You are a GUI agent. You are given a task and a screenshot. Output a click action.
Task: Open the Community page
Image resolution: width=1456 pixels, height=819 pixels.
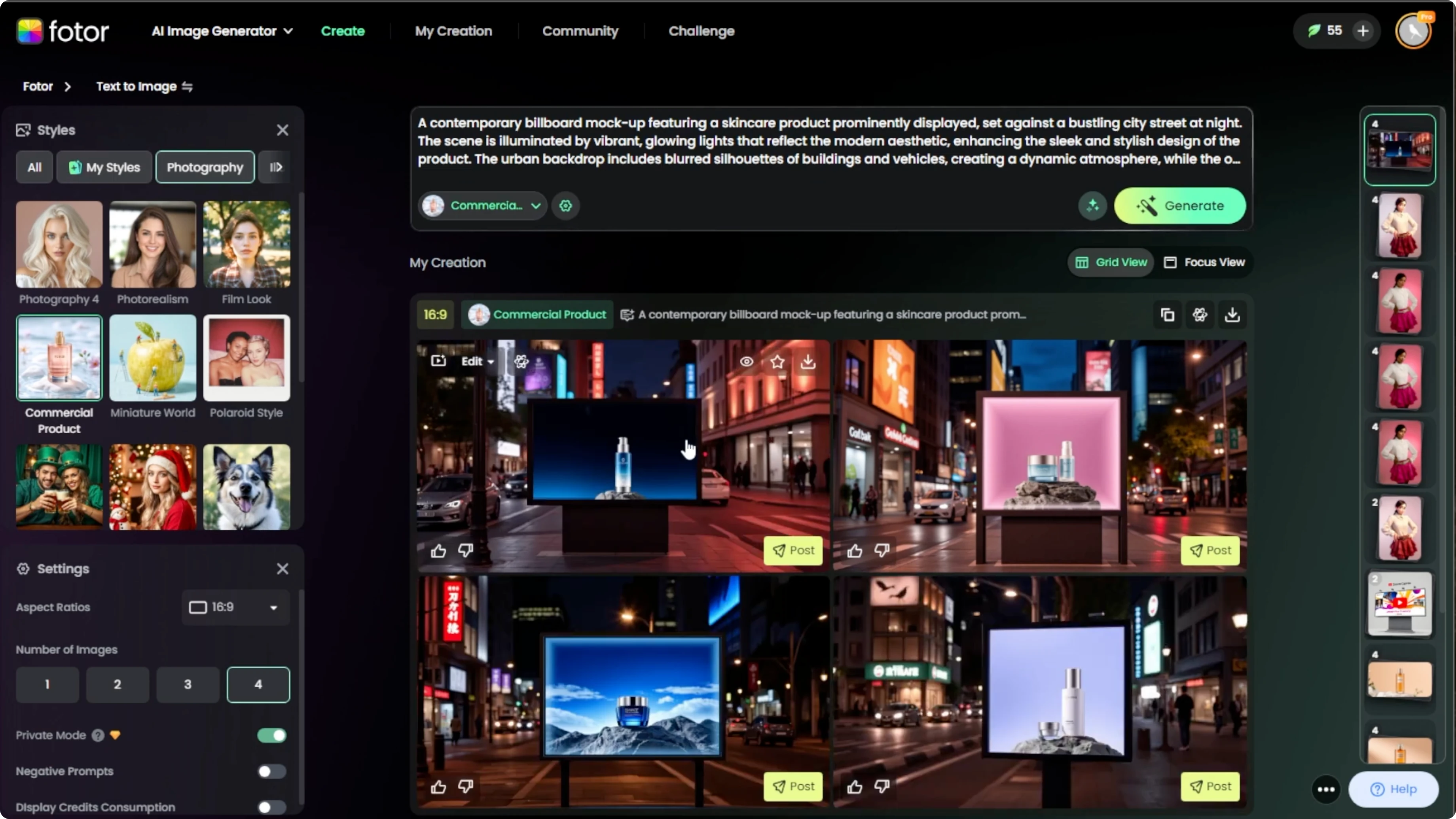580,31
